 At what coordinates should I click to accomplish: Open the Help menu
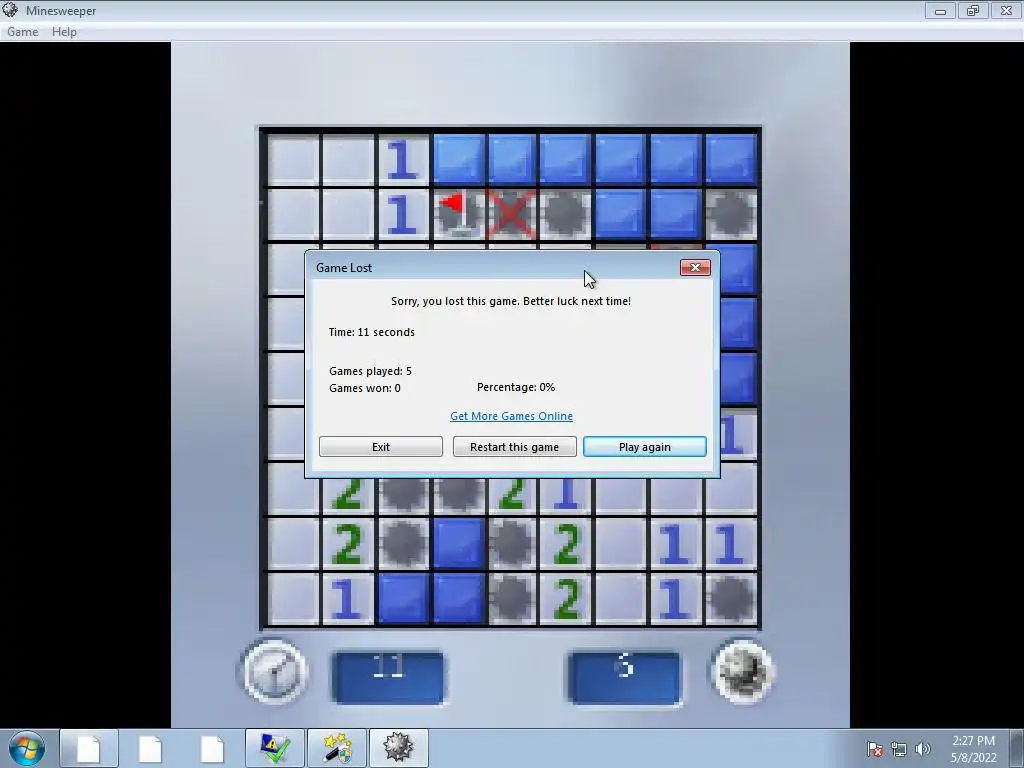click(x=64, y=32)
